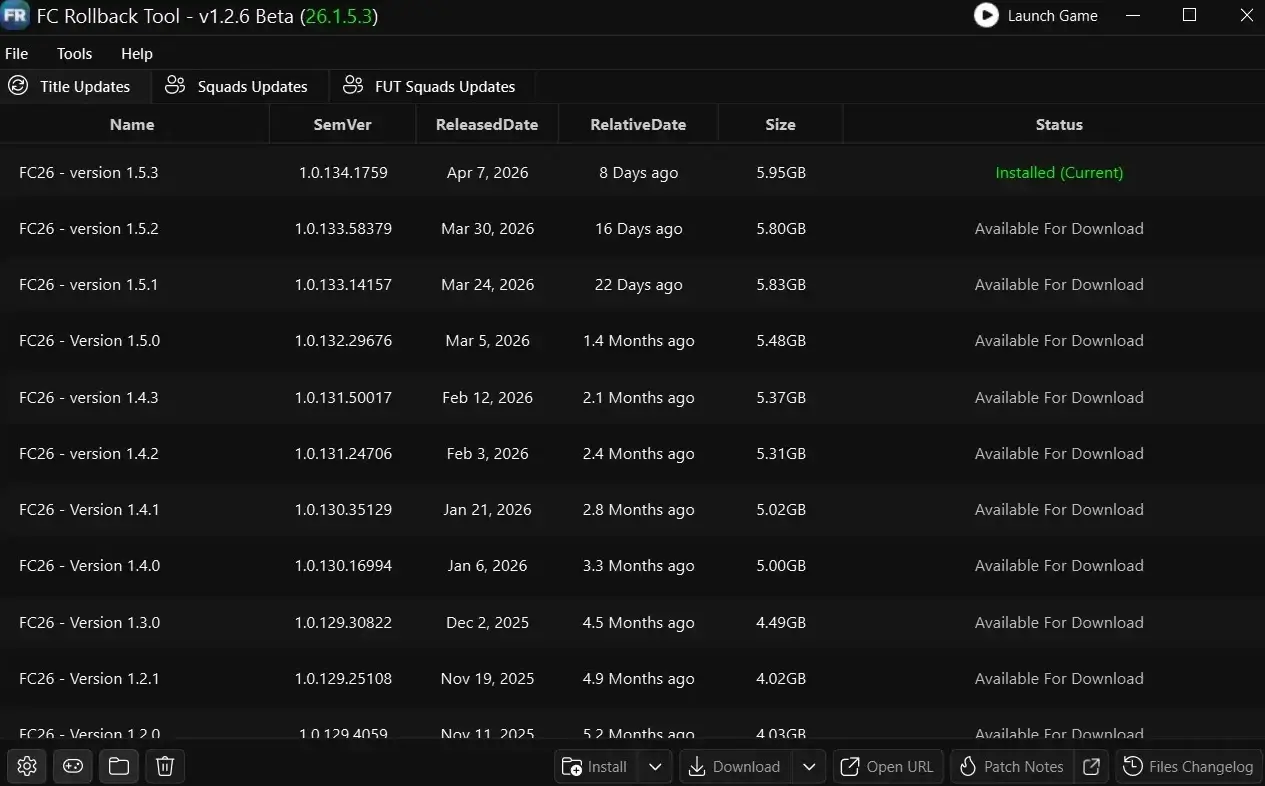Open the Tools menu
This screenshot has height=786, width=1265.
tap(74, 53)
